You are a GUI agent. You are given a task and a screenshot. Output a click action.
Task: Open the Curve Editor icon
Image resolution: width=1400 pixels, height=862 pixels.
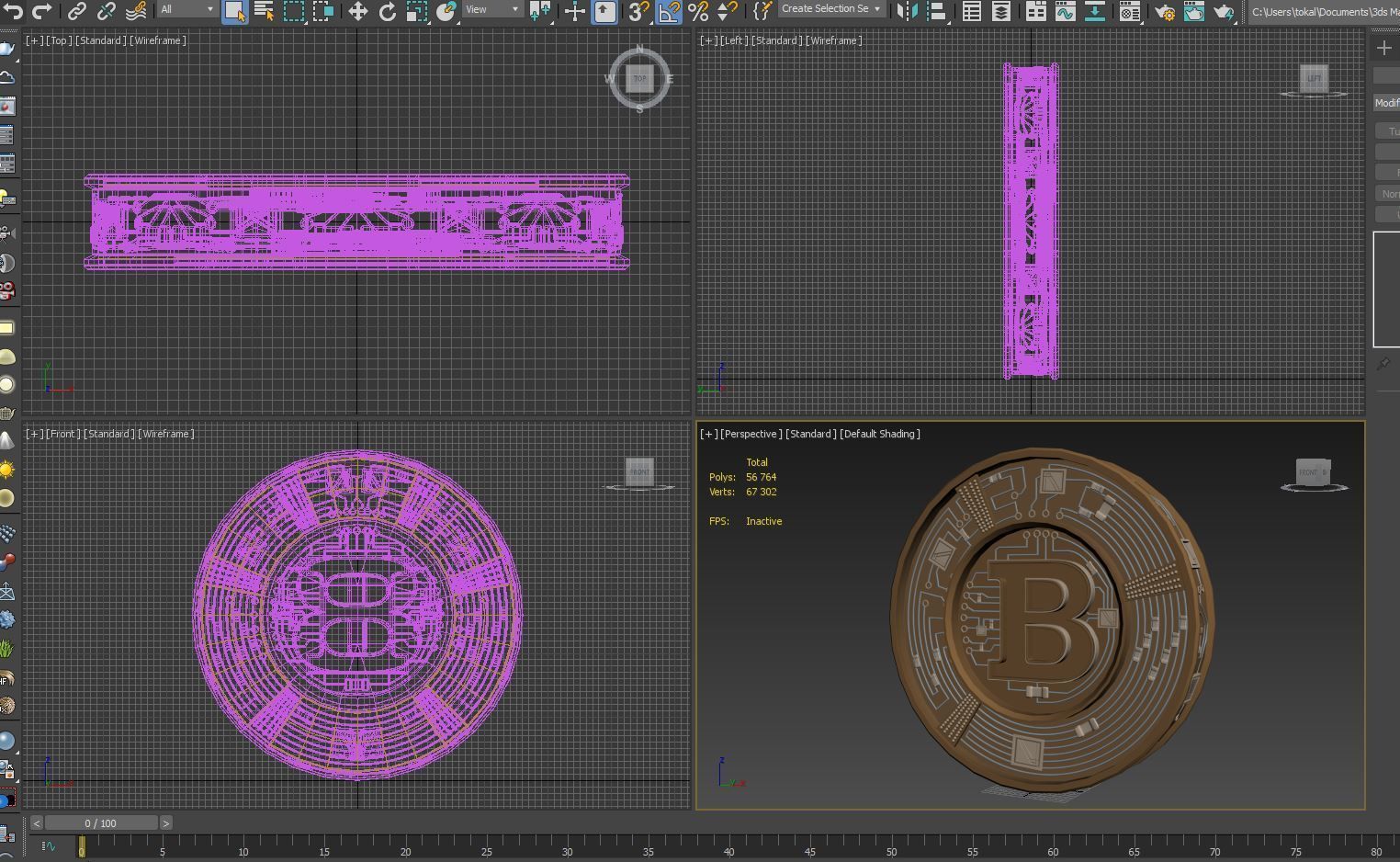(x=1065, y=11)
